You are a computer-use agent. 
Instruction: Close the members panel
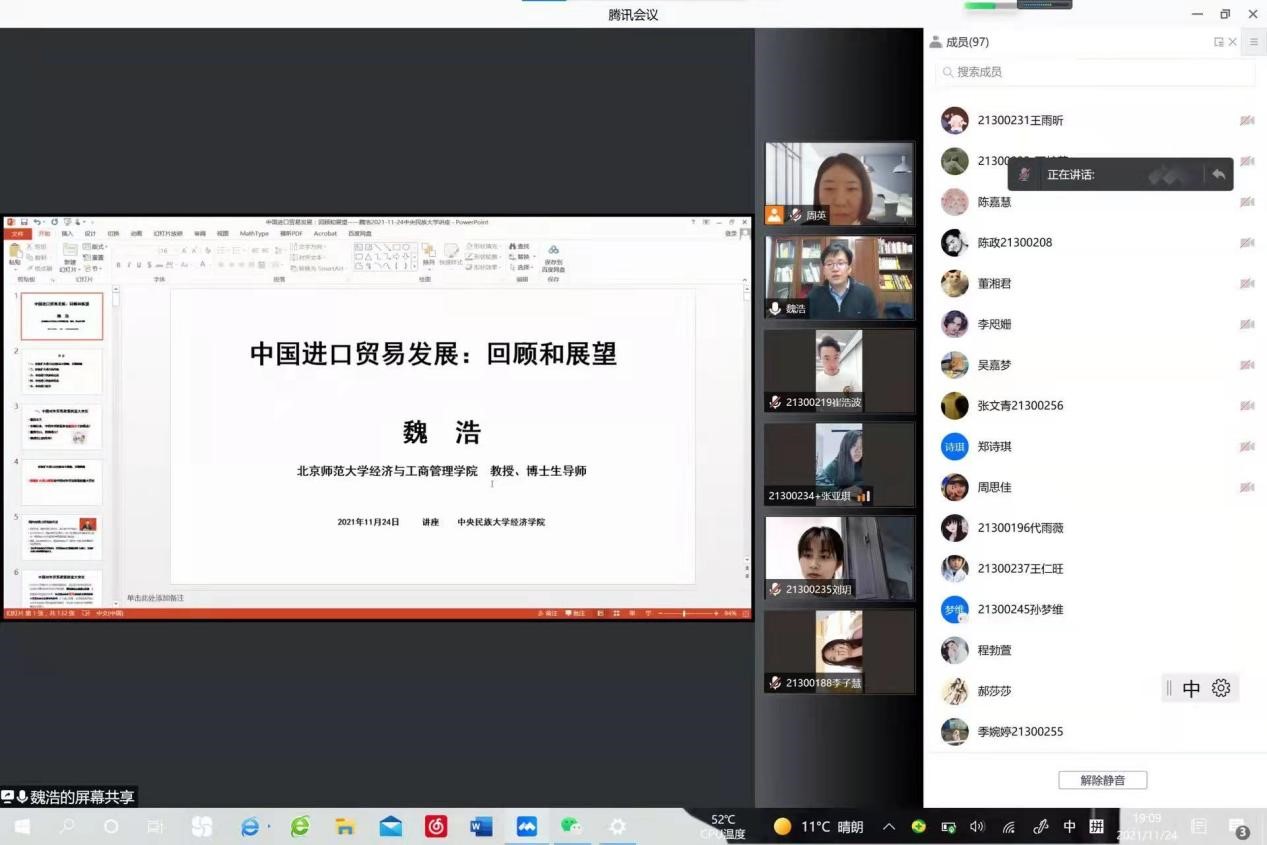coord(1233,42)
